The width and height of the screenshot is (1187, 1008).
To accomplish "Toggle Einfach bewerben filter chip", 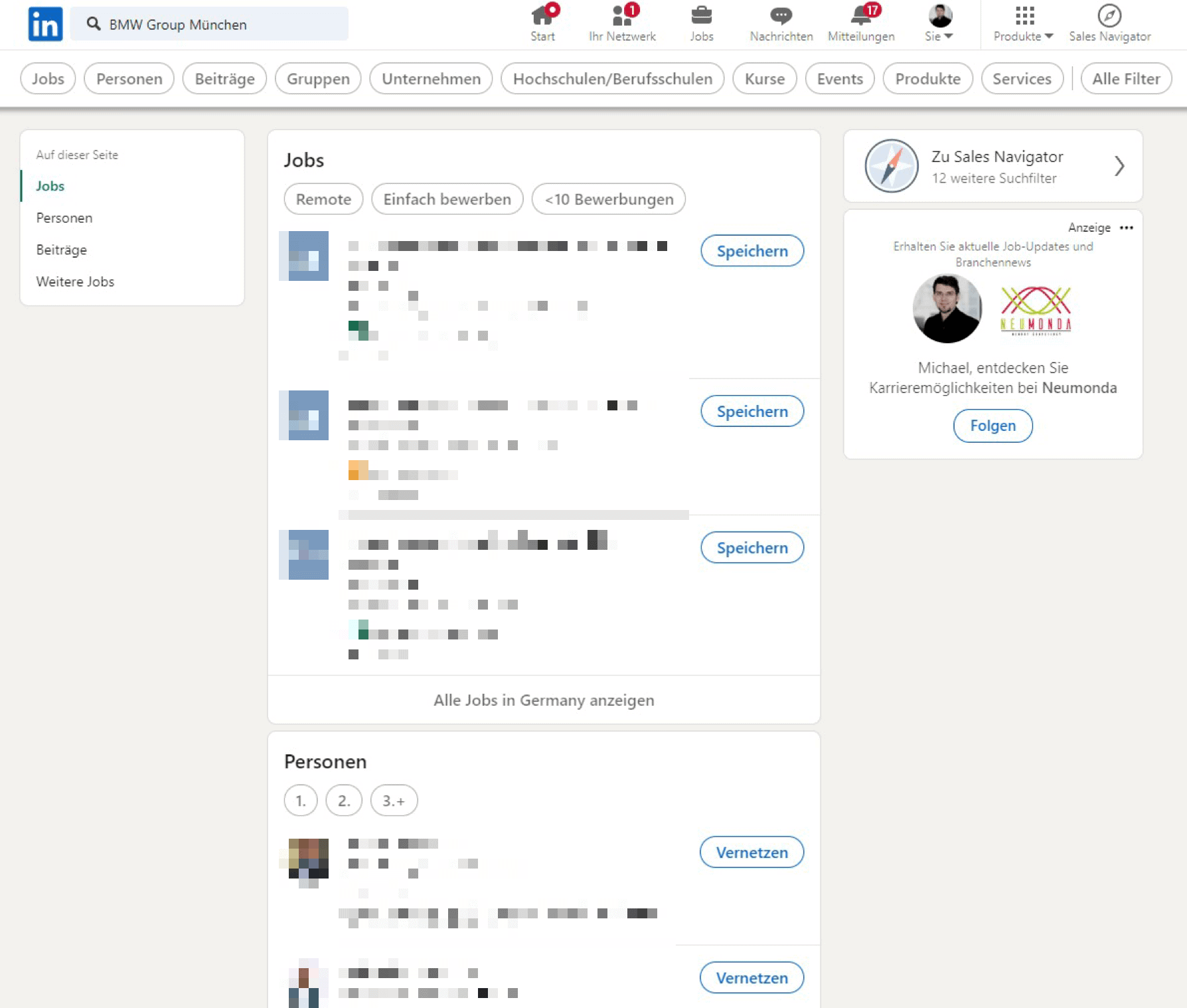I will tap(447, 199).
